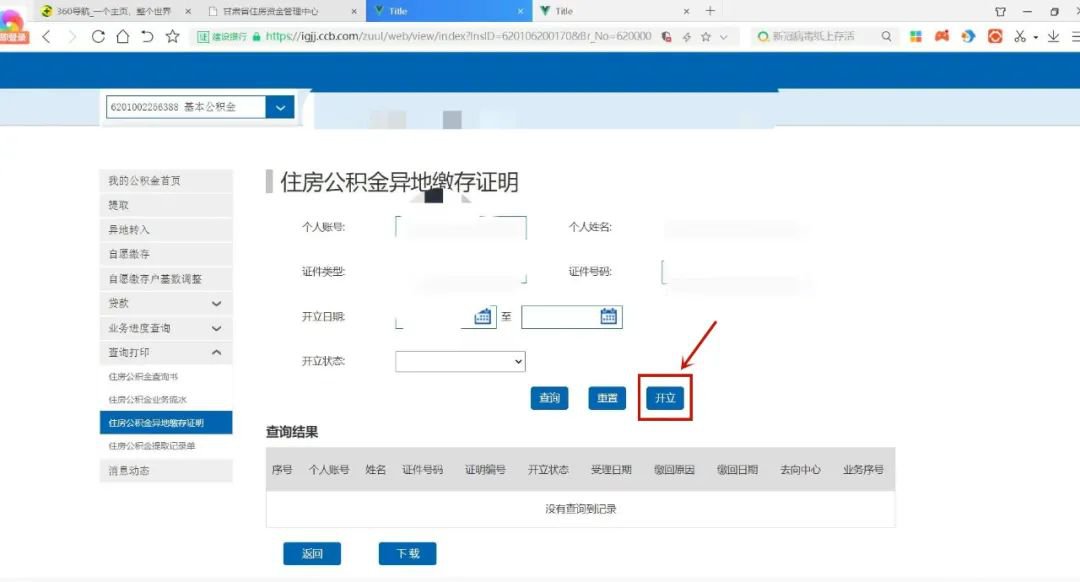
Task: Click the browser search box
Action: click(813, 37)
